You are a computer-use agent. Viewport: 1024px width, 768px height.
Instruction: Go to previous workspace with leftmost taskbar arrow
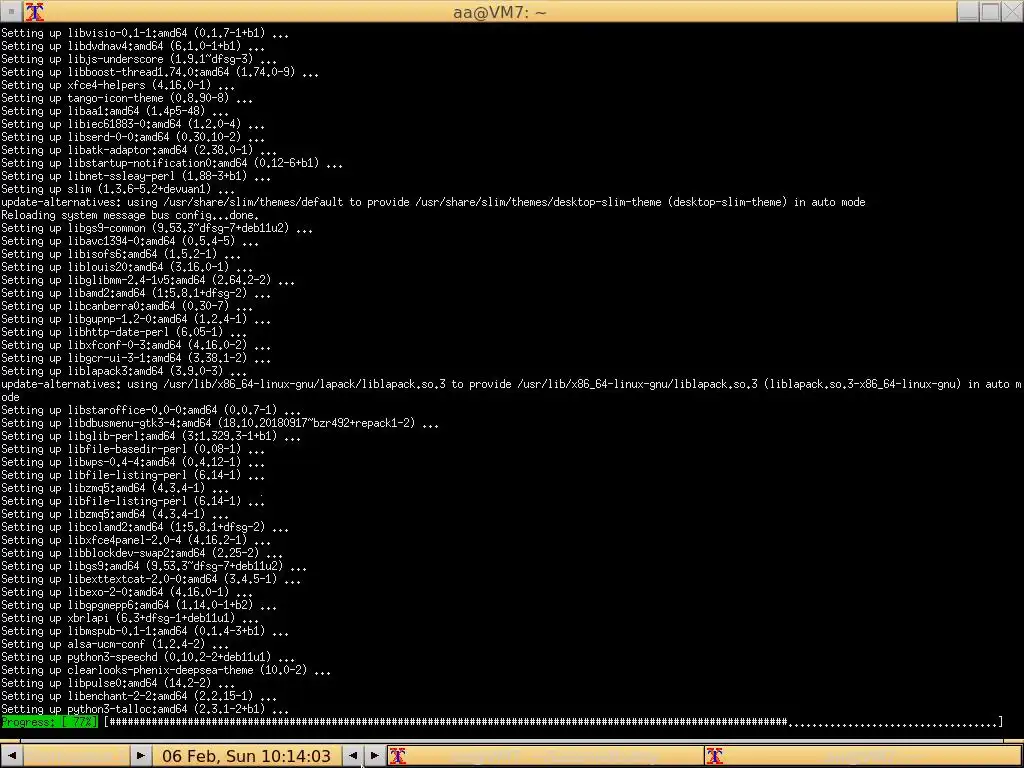[x=11, y=756]
